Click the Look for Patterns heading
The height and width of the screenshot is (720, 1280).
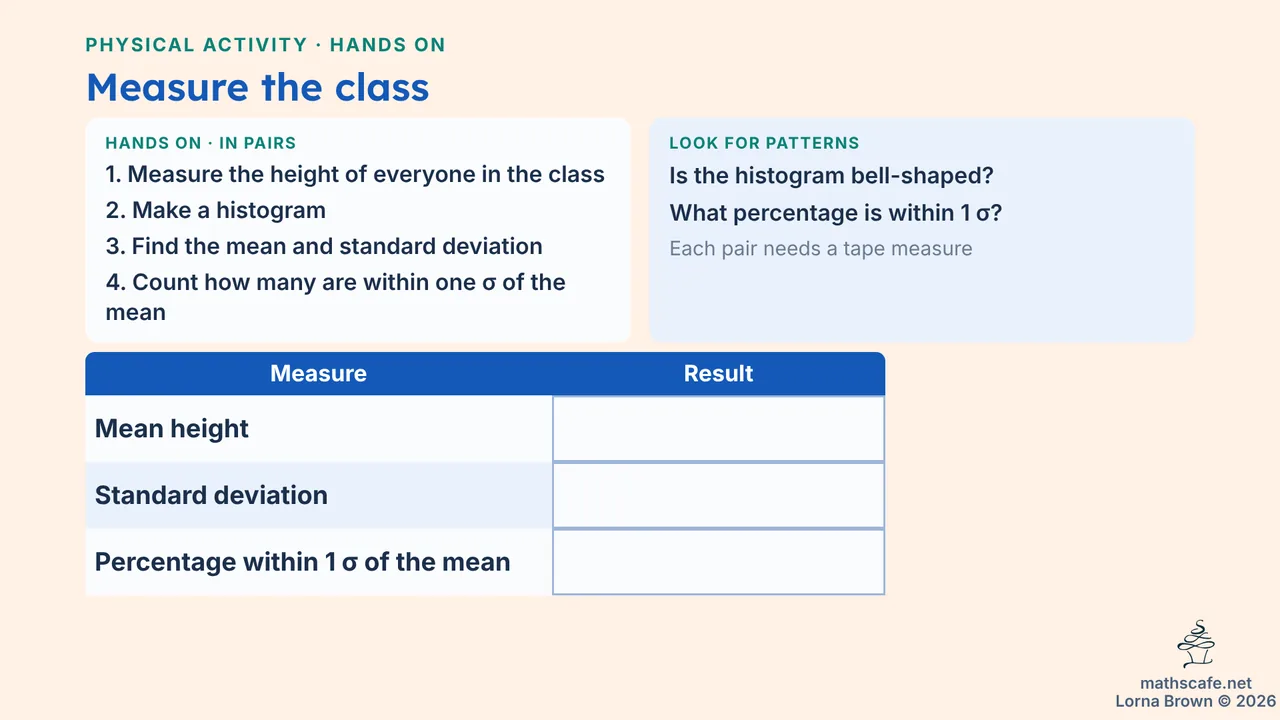click(764, 143)
